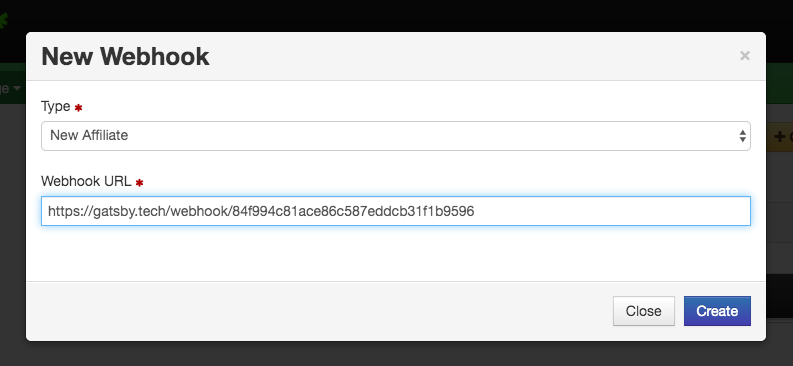
Task: Click the blue Create button
Action: (717, 311)
